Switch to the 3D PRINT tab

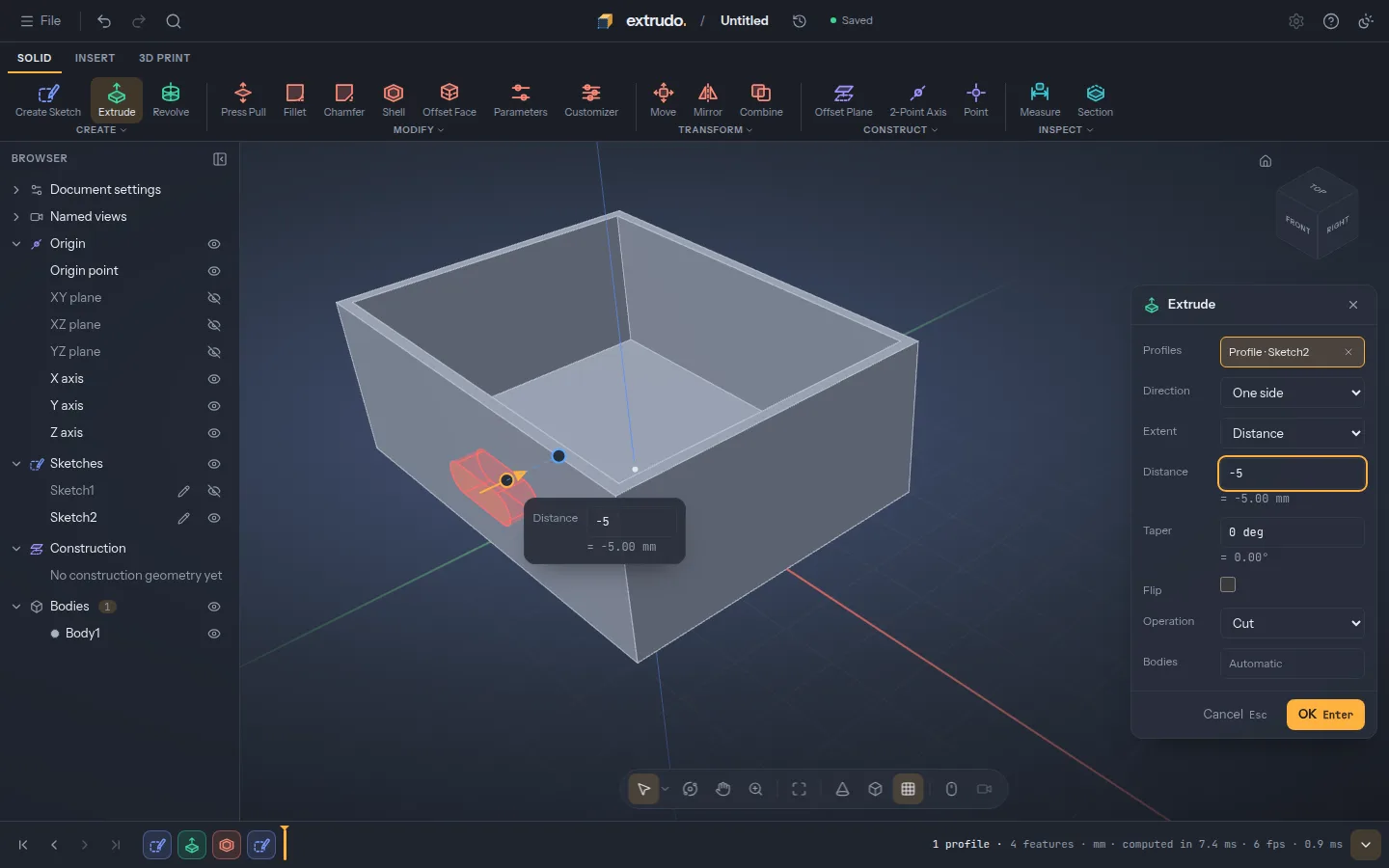tap(165, 58)
